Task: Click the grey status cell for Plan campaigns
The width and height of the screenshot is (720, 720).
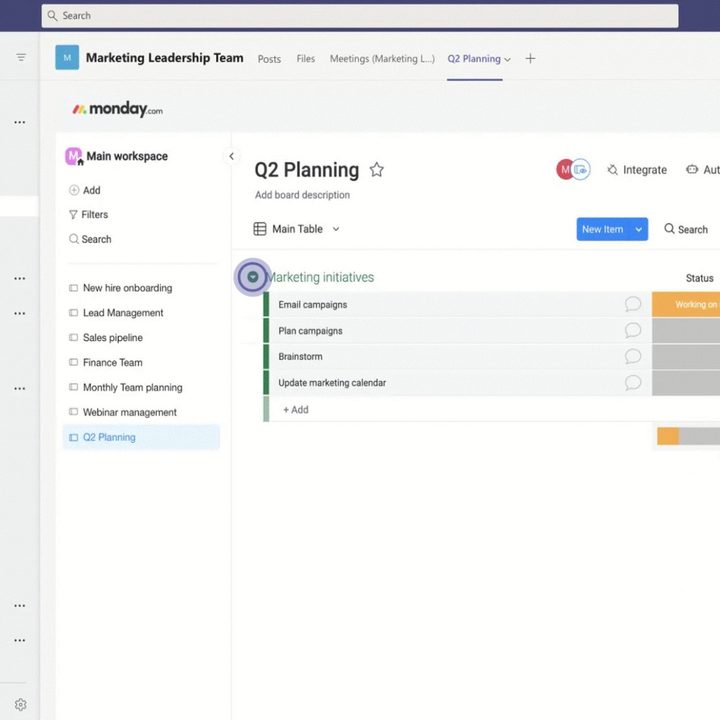Action: pyautogui.click(x=686, y=330)
